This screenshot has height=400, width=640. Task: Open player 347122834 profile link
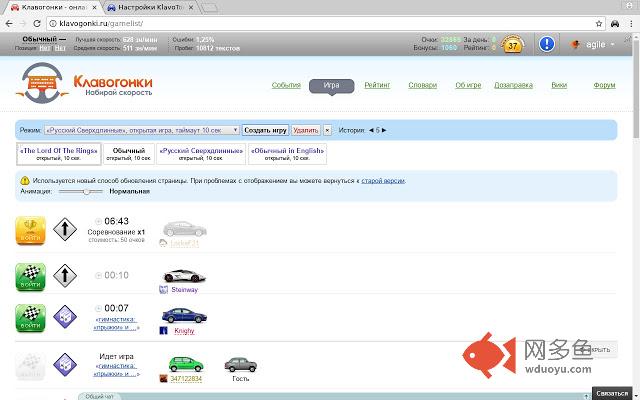click(186, 379)
